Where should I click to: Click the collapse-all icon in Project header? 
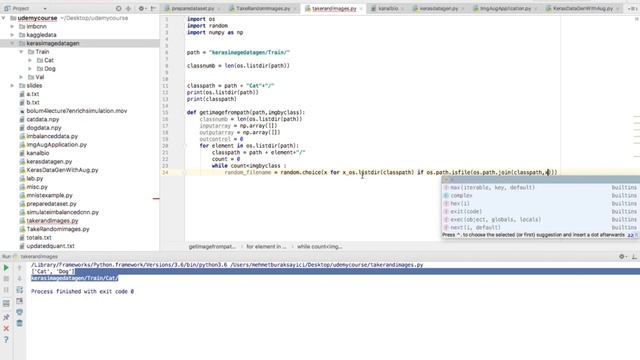pos(128,8)
